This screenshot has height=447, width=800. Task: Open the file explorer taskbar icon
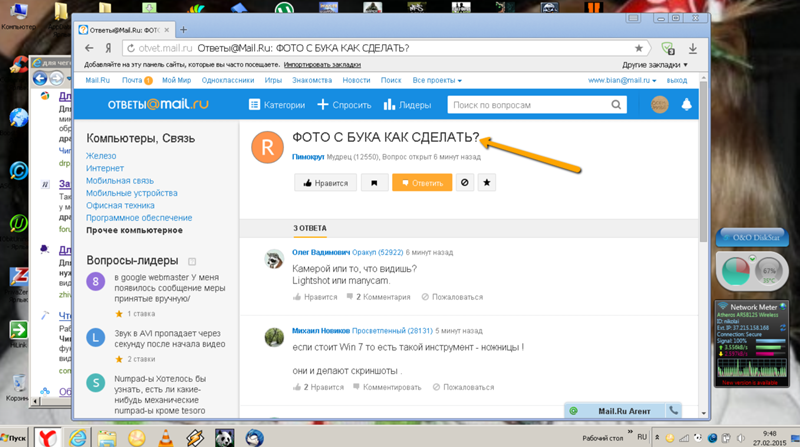click(x=107, y=438)
